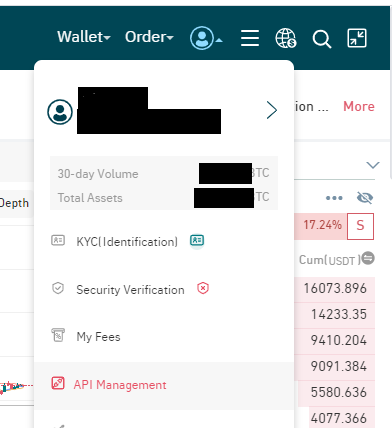Exit fullscreen with the collapse icon
This screenshot has width=392, height=428.
pyautogui.click(x=357, y=38)
